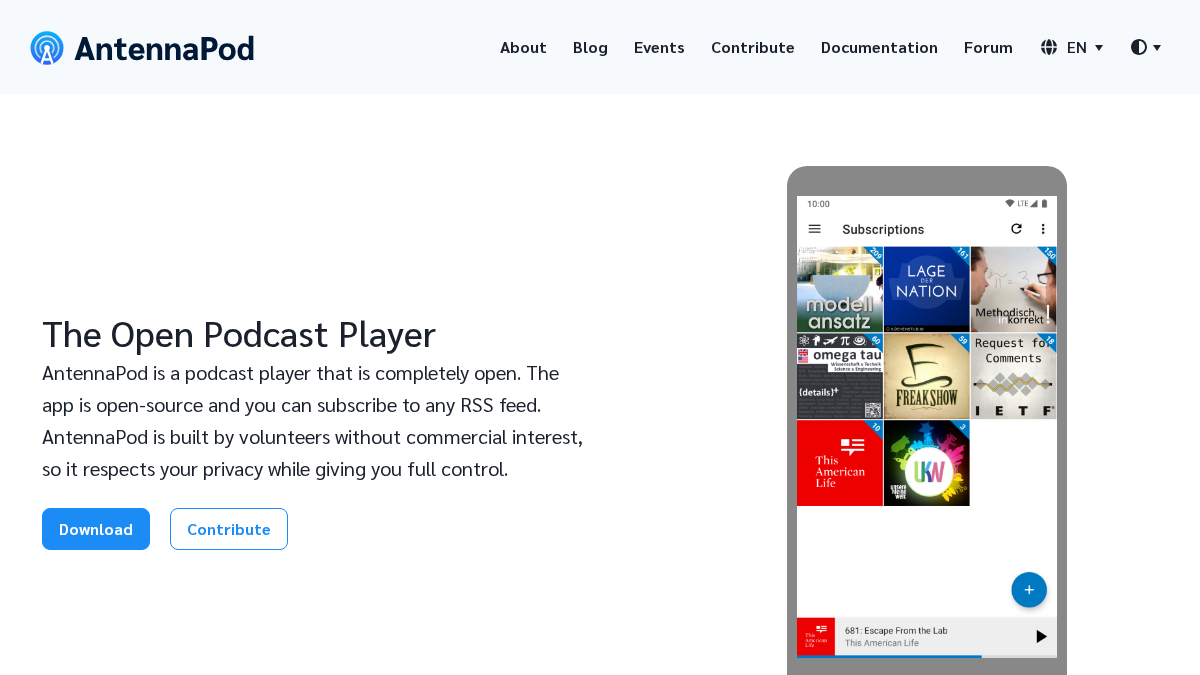Viewport: 1200px width, 675px height.
Task: Click the refresh icon in Subscriptions bar
Action: (1016, 229)
